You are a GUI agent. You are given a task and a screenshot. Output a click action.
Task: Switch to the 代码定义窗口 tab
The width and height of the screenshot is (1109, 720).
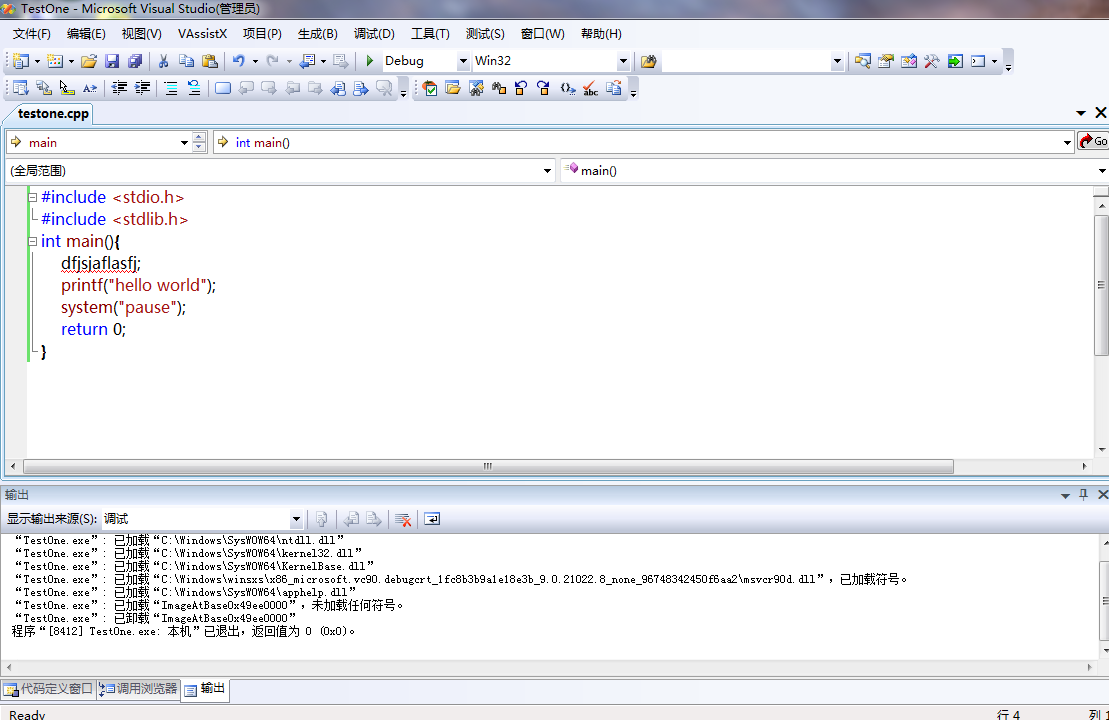[x=49, y=689]
